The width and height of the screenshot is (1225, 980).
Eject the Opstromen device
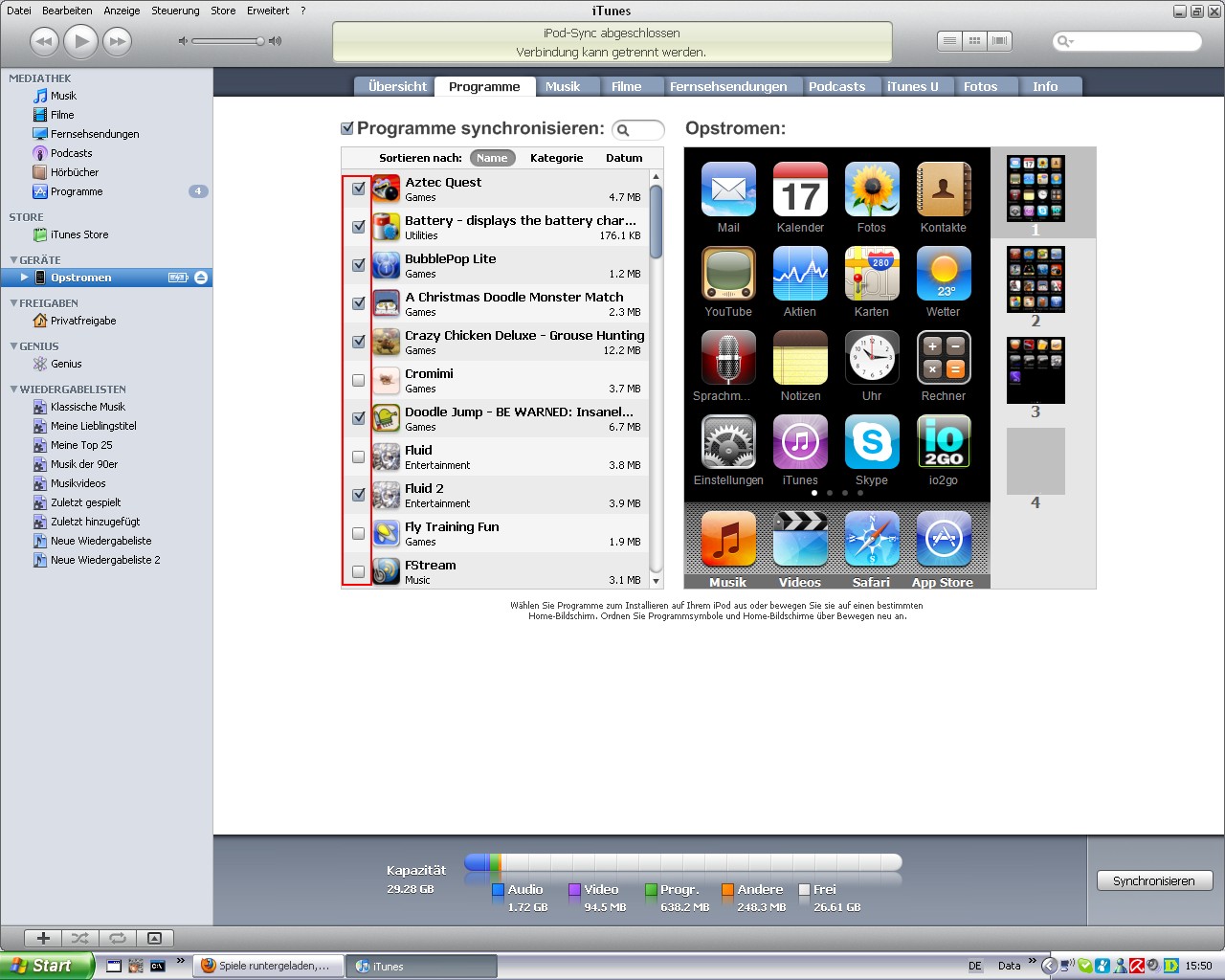[201, 278]
